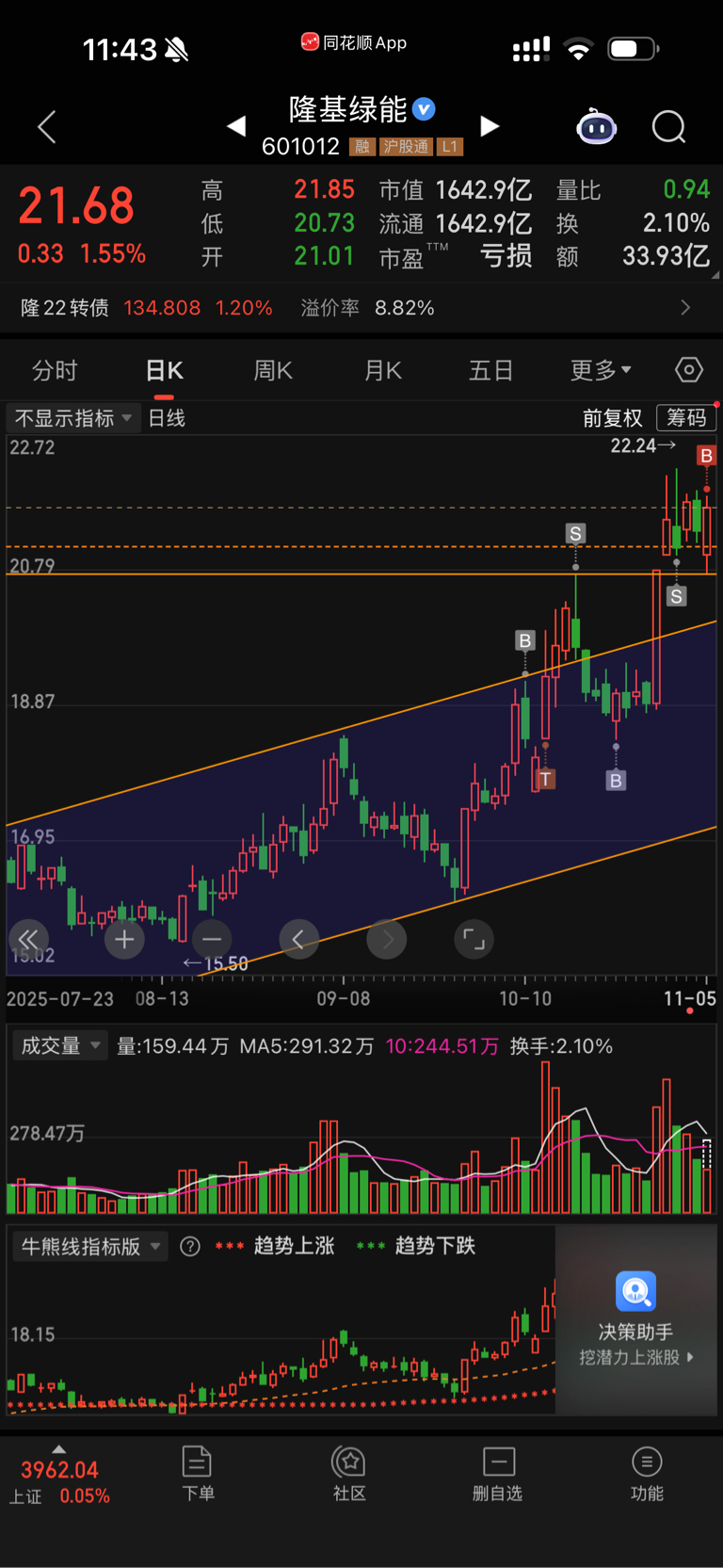Tap the 隆22转债 bond link
The width and height of the screenshot is (723, 1568).
(64, 308)
